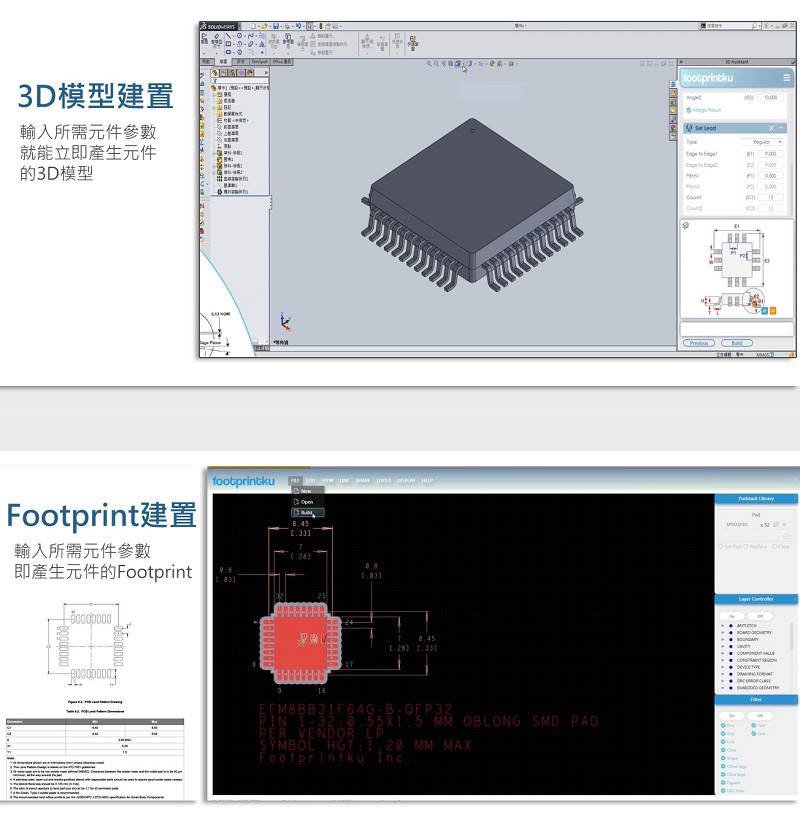Choose Open from the File menu
Image resolution: width=800 pixels, height=814 pixels.
pyautogui.click(x=307, y=502)
